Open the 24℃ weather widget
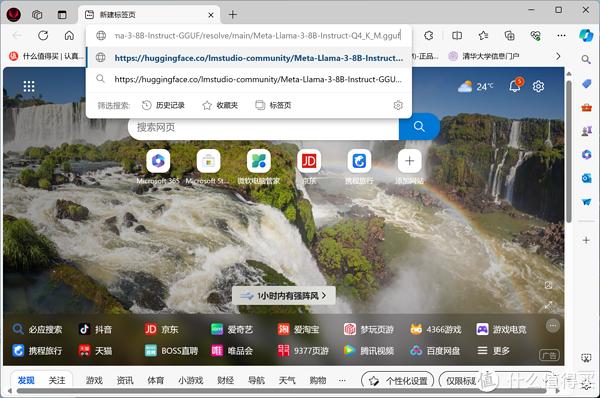The width and height of the screenshot is (600, 398). point(476,86)
